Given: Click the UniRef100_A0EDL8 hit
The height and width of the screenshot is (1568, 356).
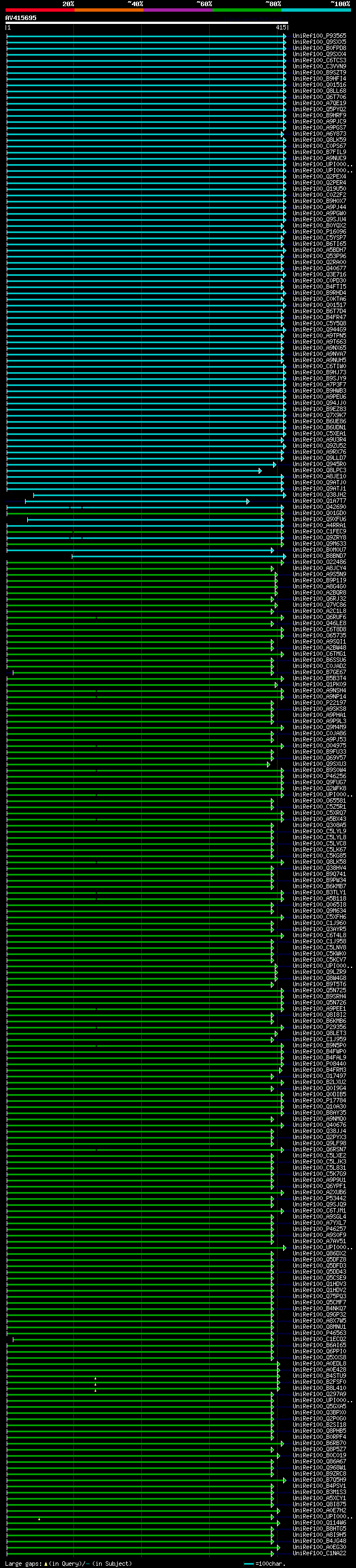Looking at the screenshot, I should [x=319, y=1363].
